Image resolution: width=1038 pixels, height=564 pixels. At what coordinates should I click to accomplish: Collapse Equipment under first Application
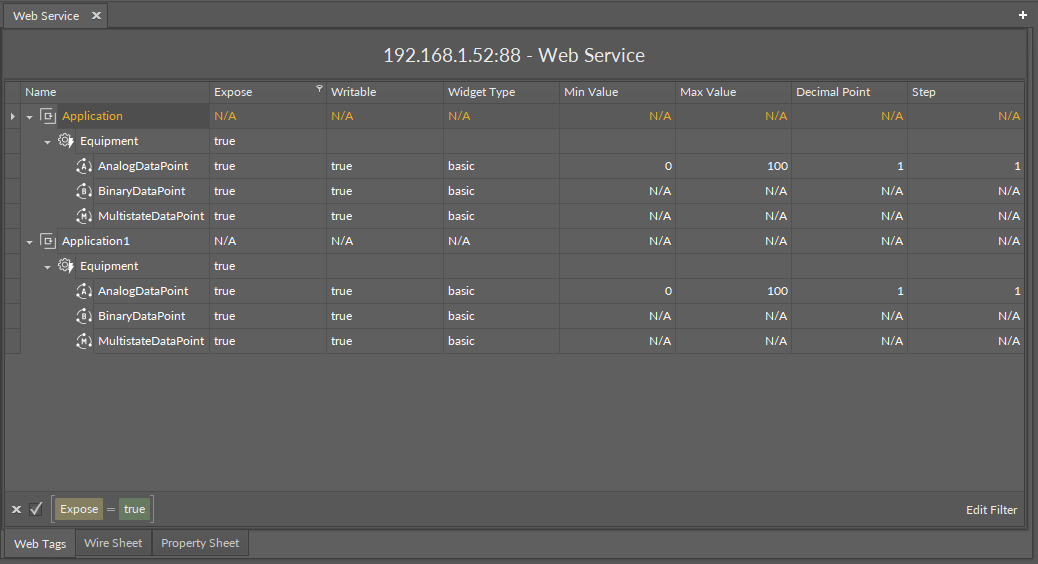click(x=48, y=142)
